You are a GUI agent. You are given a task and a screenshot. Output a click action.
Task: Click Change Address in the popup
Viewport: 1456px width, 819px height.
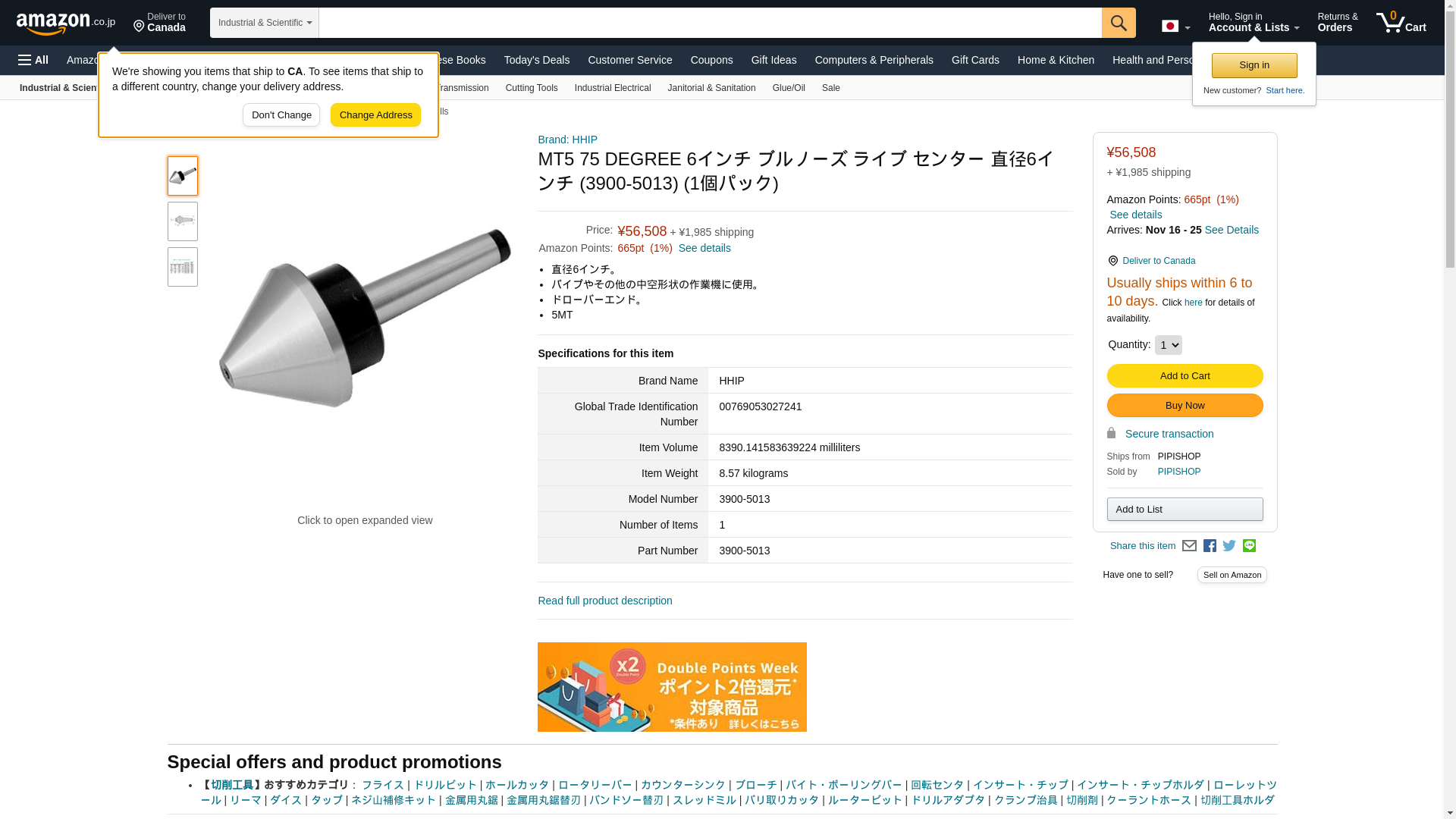[375, 115]
